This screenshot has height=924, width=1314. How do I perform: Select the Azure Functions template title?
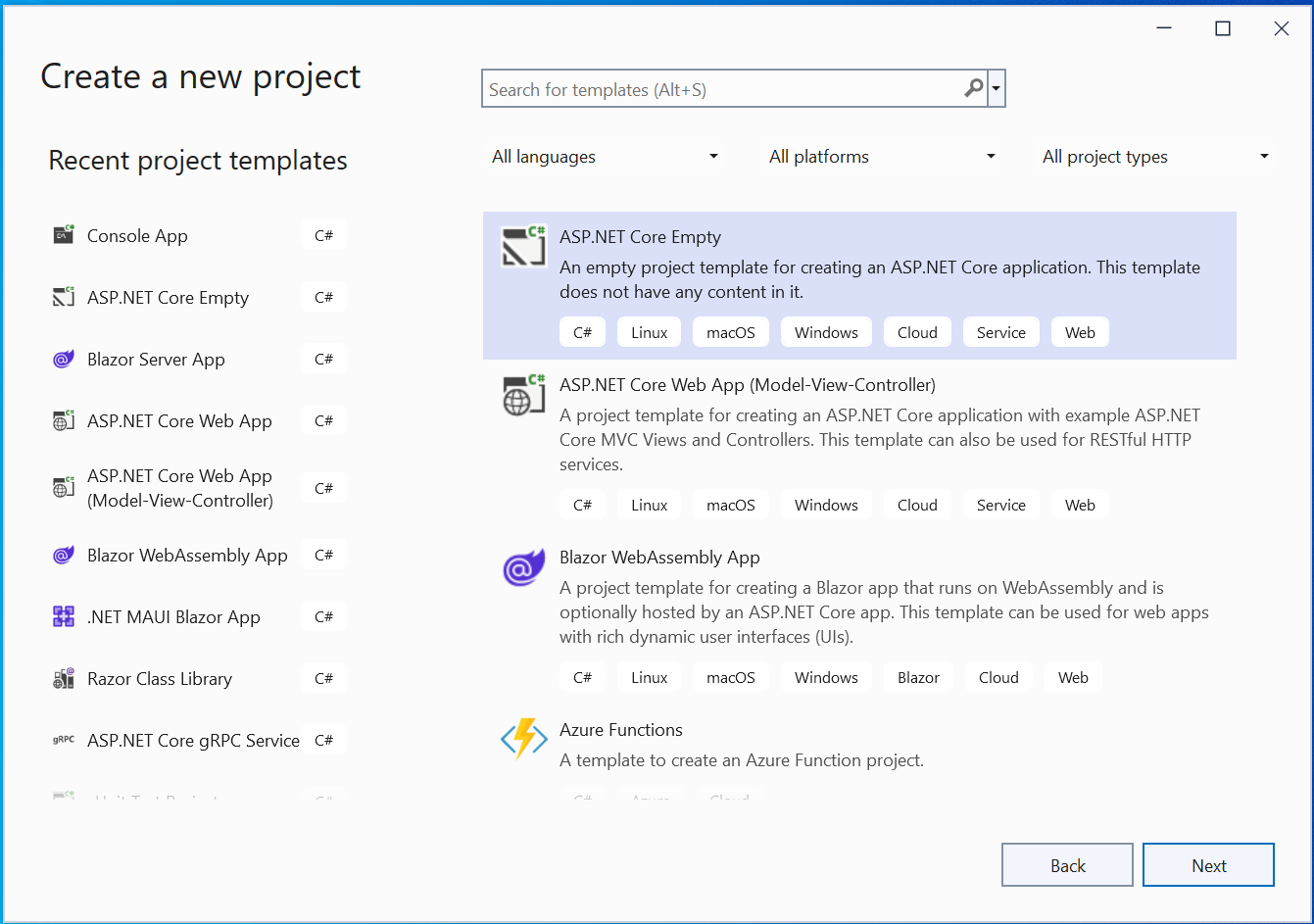point(621,729)
